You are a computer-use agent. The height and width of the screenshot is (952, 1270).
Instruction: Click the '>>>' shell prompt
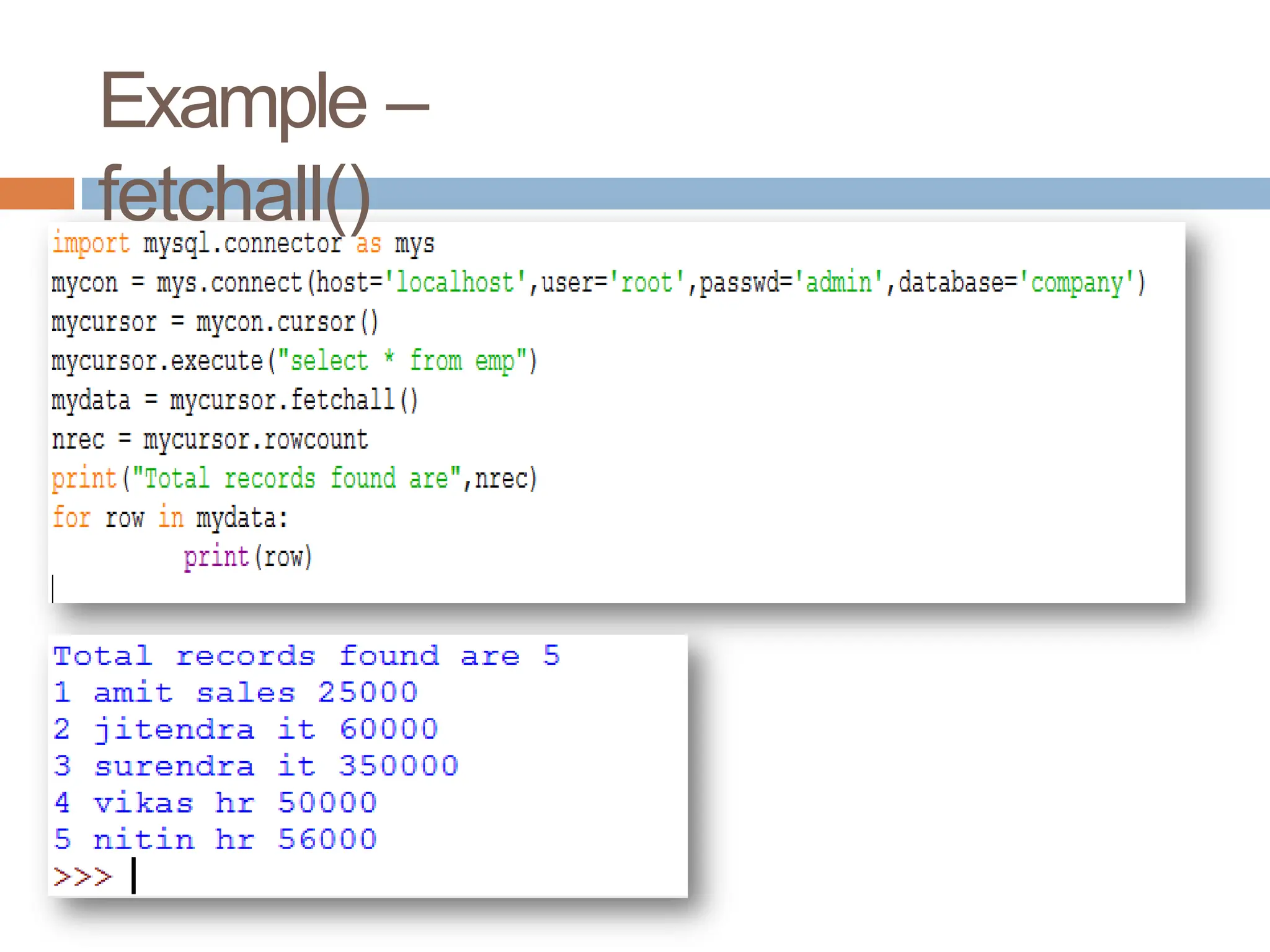click(83, 876)
